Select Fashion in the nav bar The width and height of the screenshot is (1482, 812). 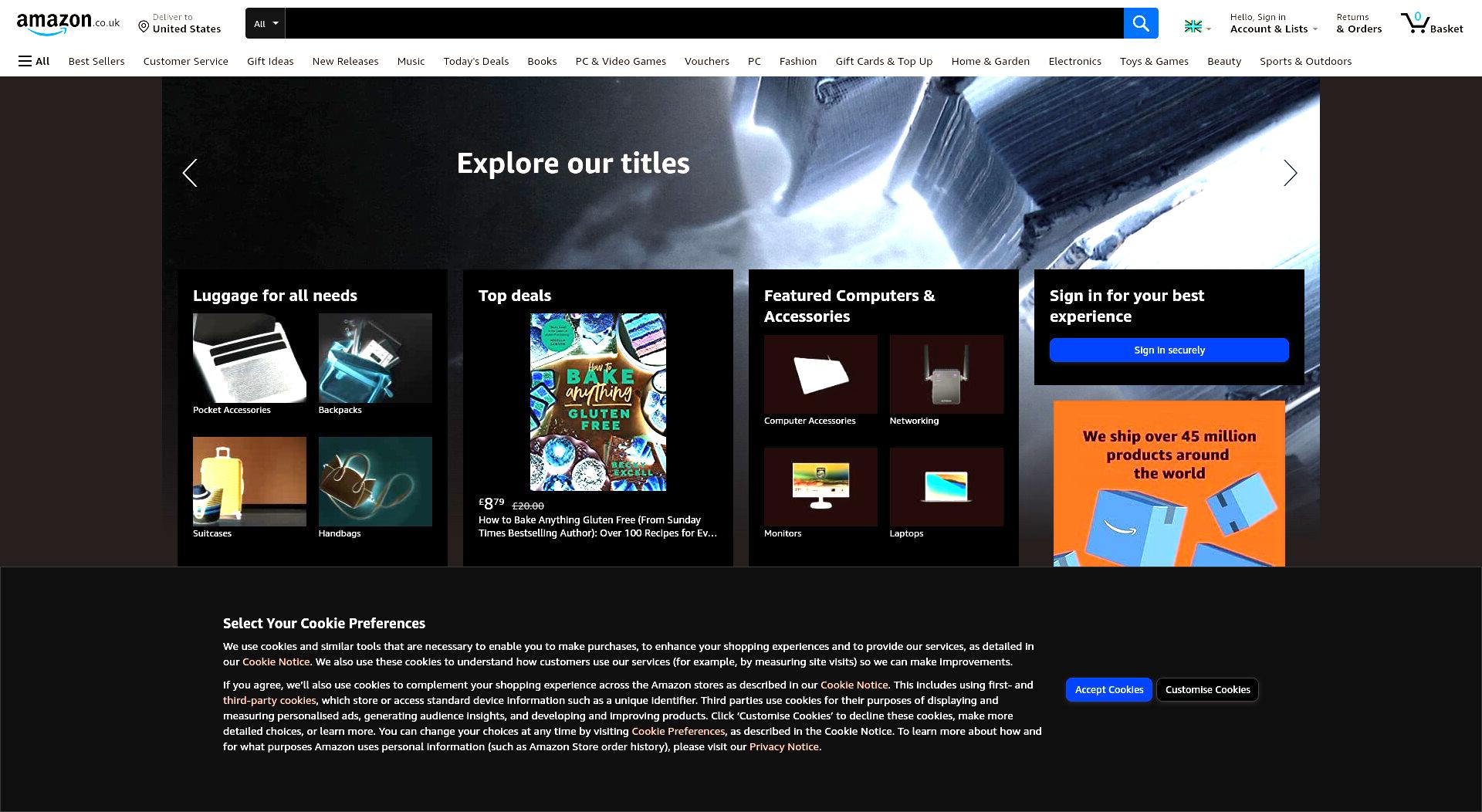coord(797,61)
